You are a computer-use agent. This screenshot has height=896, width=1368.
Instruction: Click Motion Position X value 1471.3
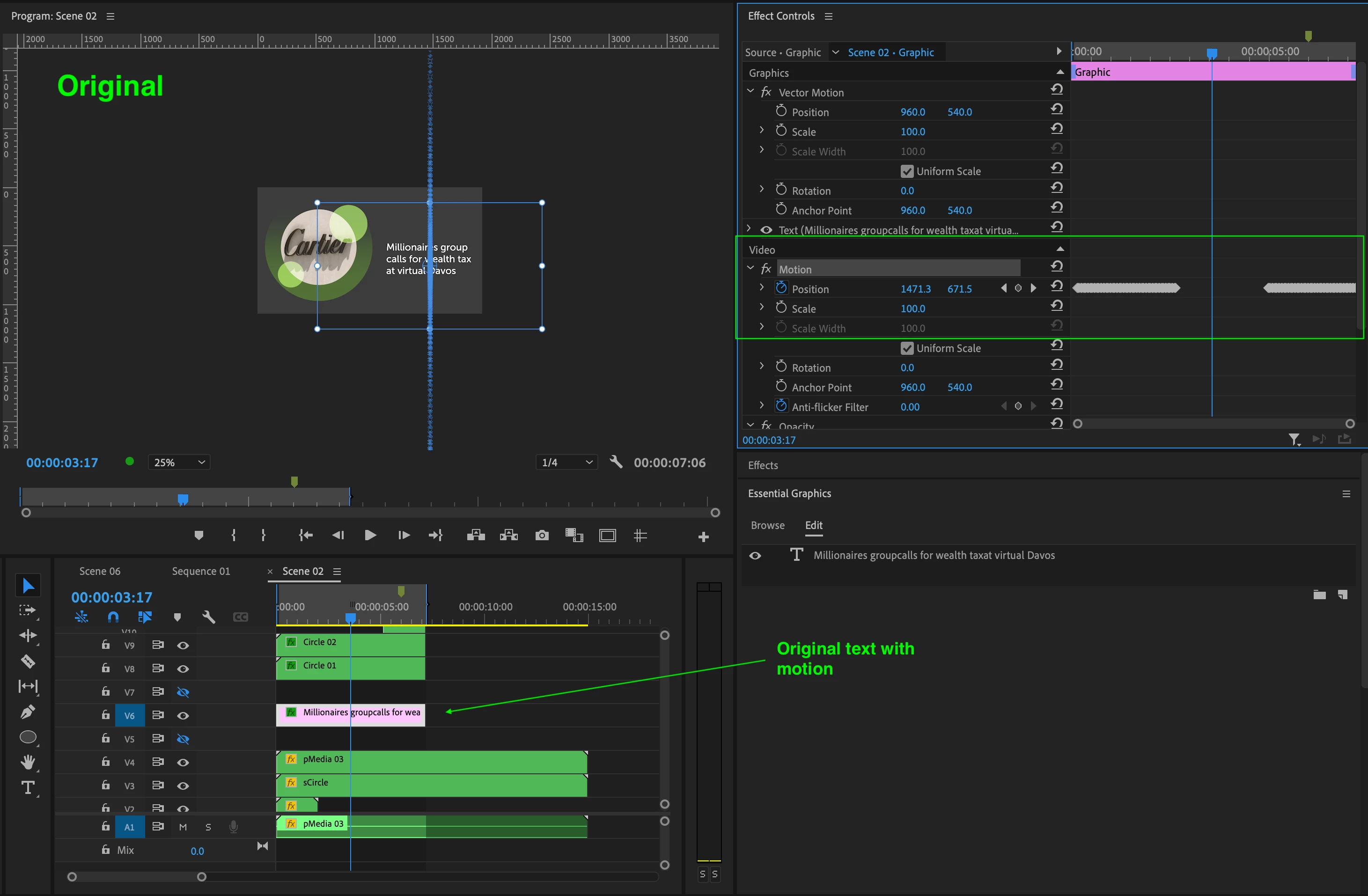915,289
